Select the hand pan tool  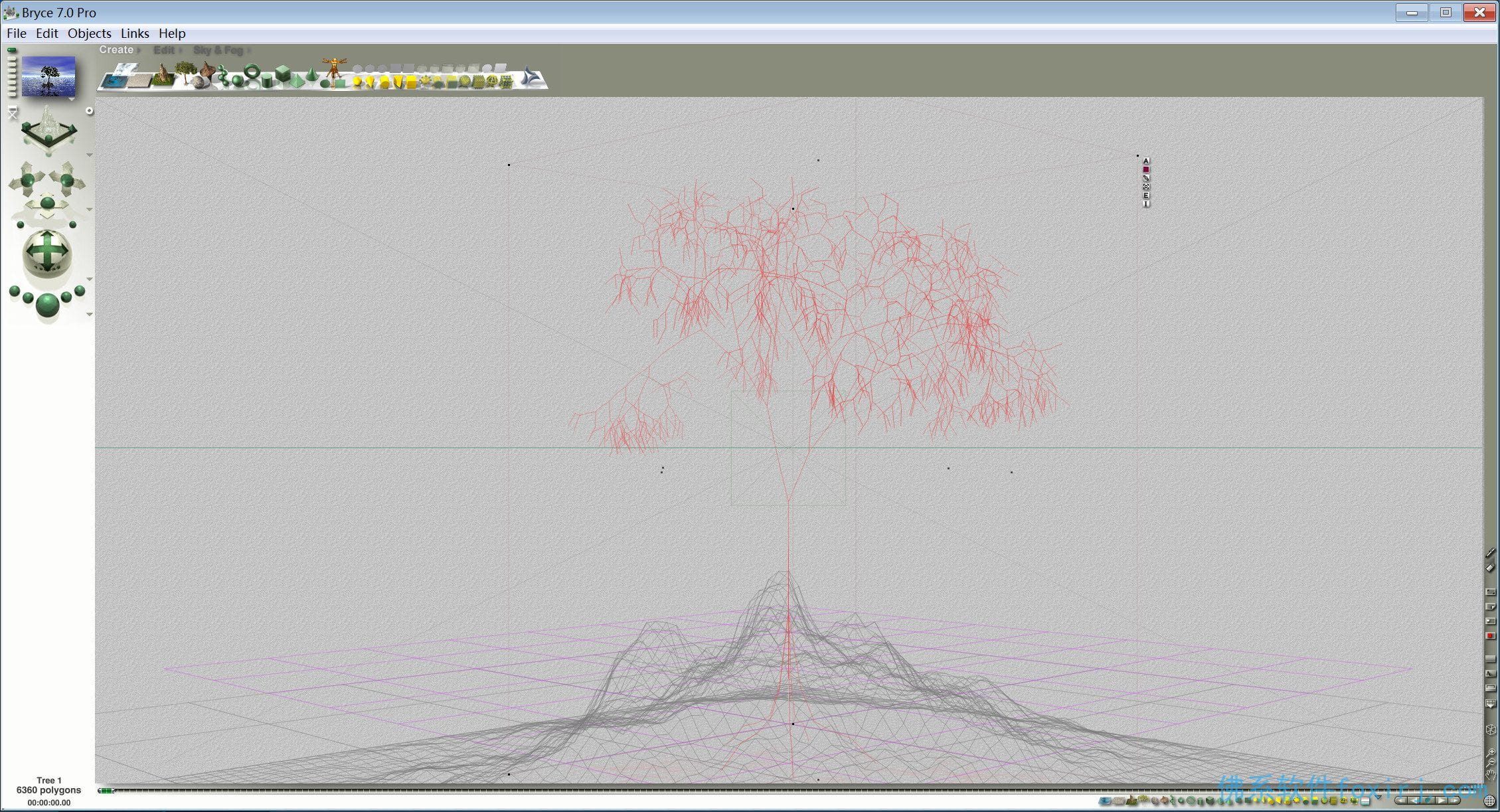(x=1490, y=775)
